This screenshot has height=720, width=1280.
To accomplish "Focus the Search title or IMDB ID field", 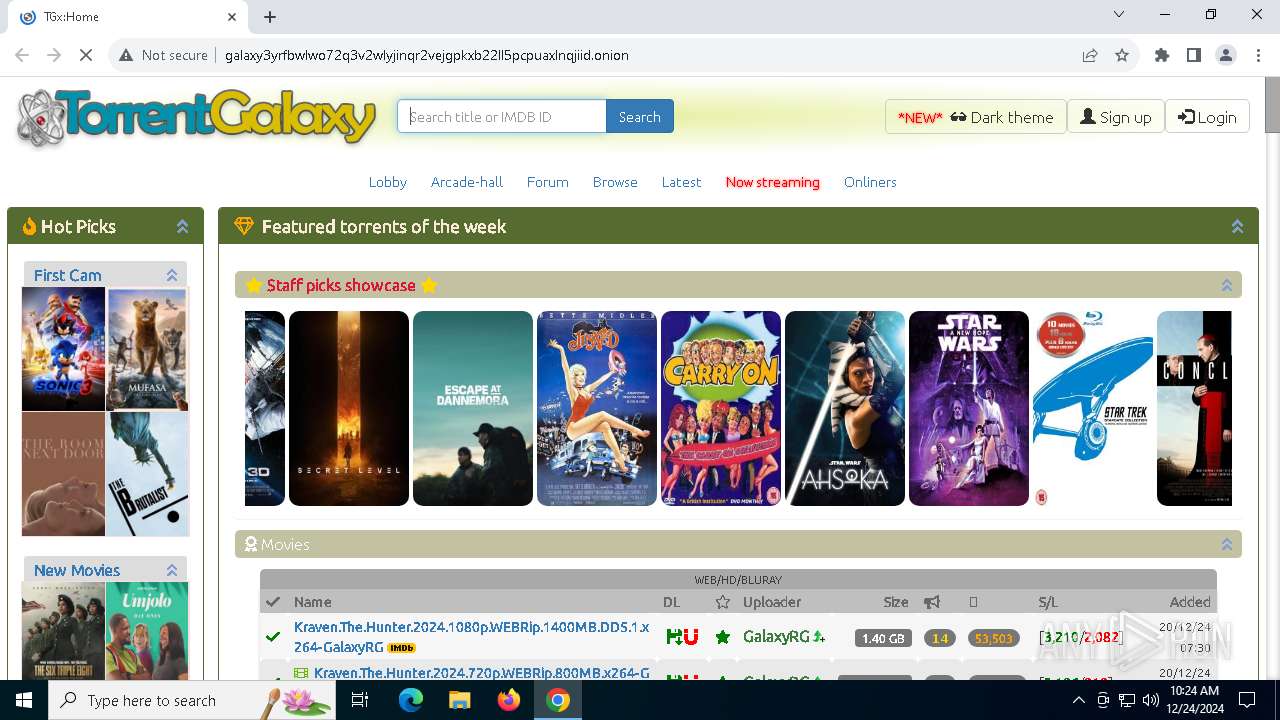I will pyautogui.click(x=502, y=117).
